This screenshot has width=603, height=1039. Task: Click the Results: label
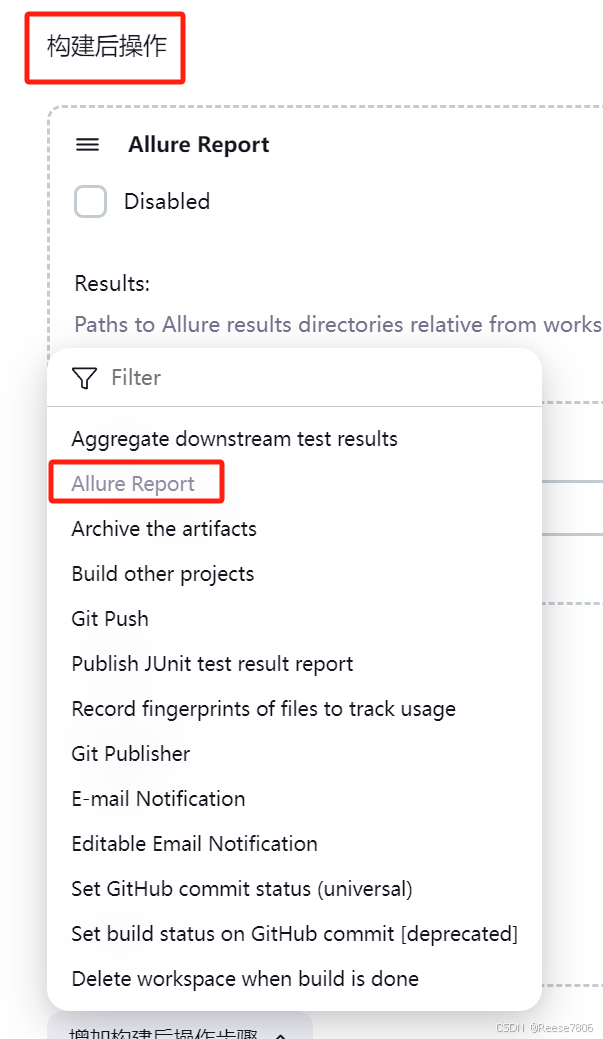coord(112,284)
